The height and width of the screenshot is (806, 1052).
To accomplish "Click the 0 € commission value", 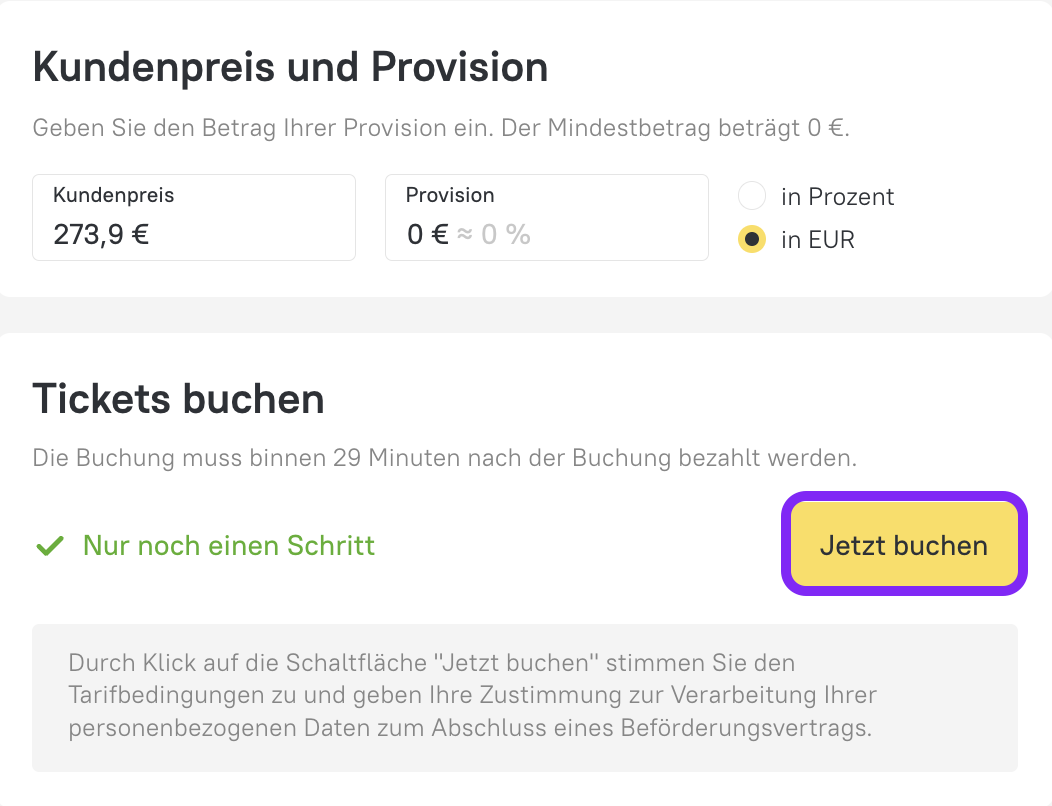I will click(427, 235).
